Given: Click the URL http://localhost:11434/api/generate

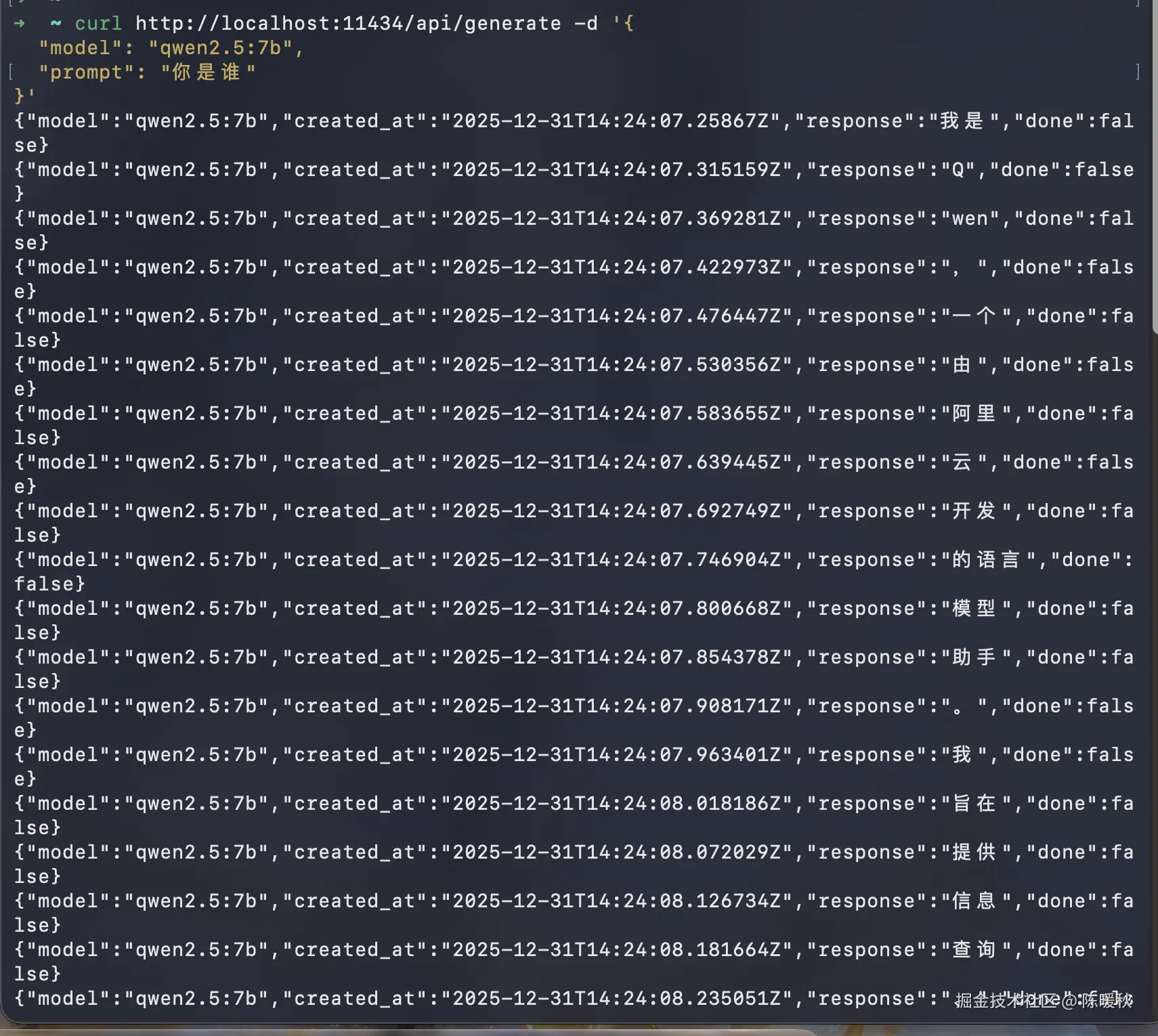Looking at the screenshot, I should [348, 24].
